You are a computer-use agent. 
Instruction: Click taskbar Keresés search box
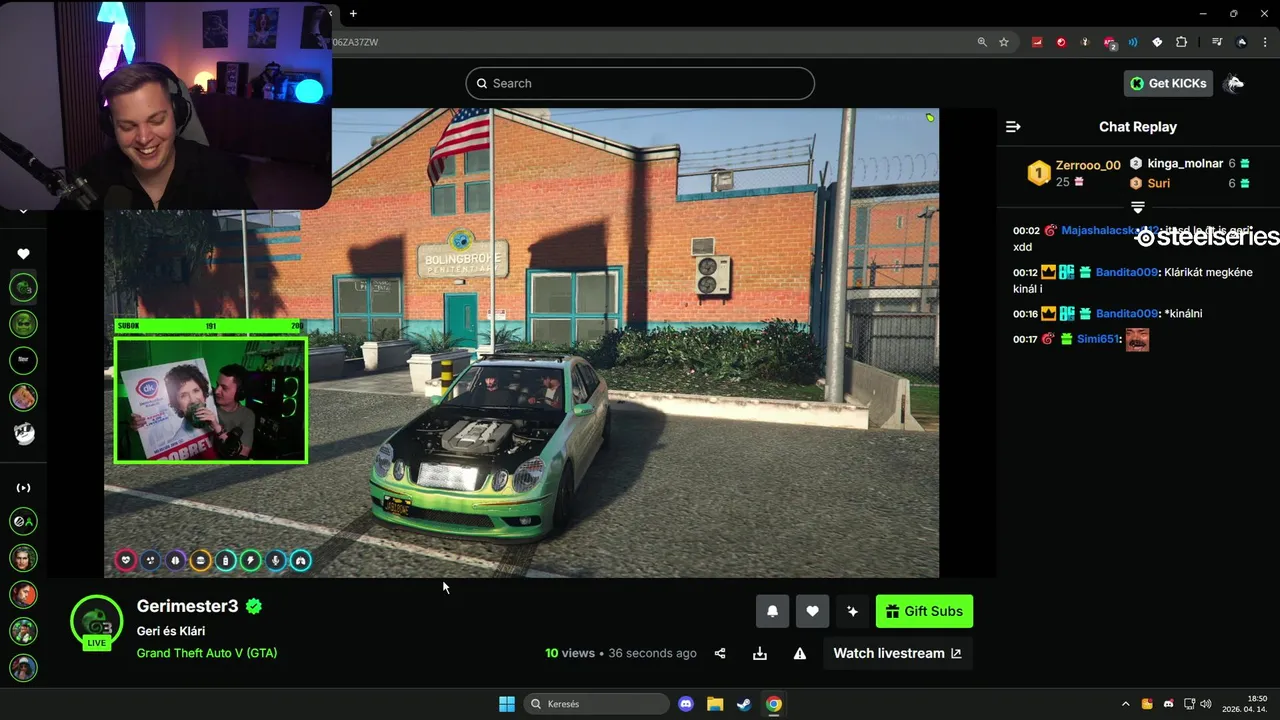click(x=597, y=704)
